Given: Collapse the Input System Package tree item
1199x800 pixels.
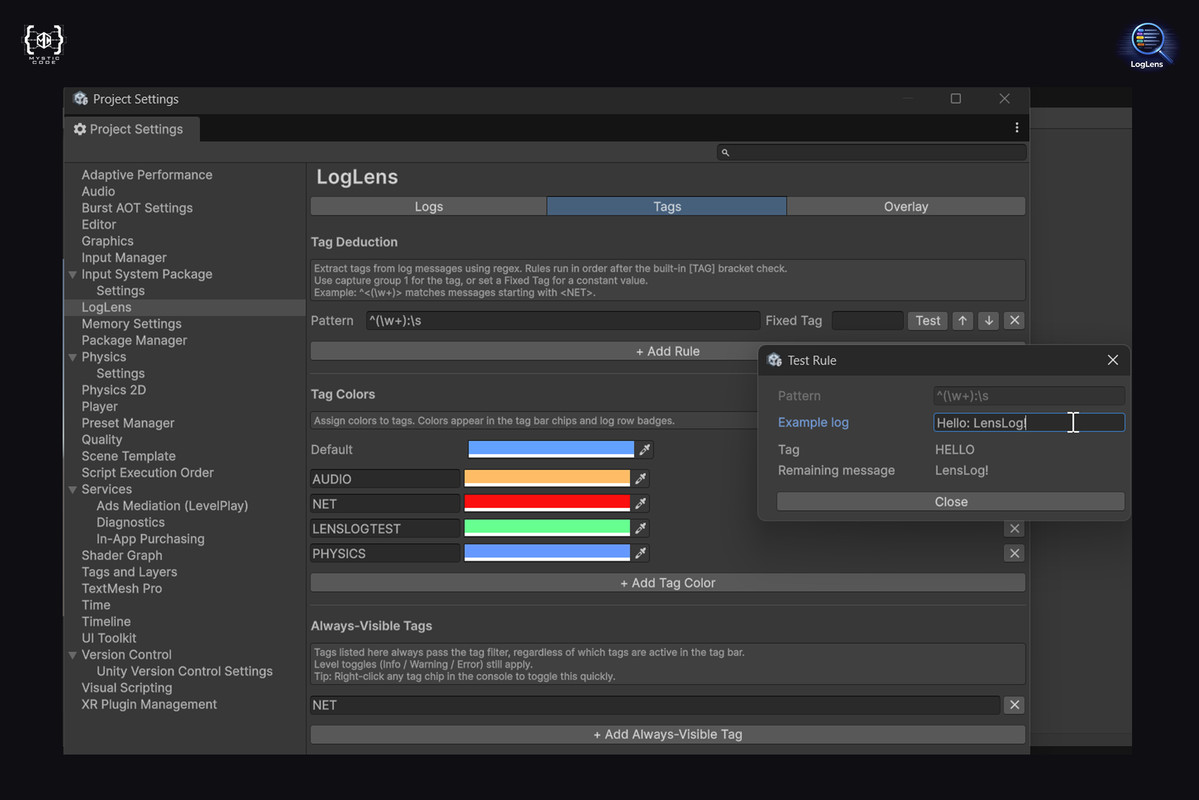Looking at the screenshot, I should pos(73,275).
